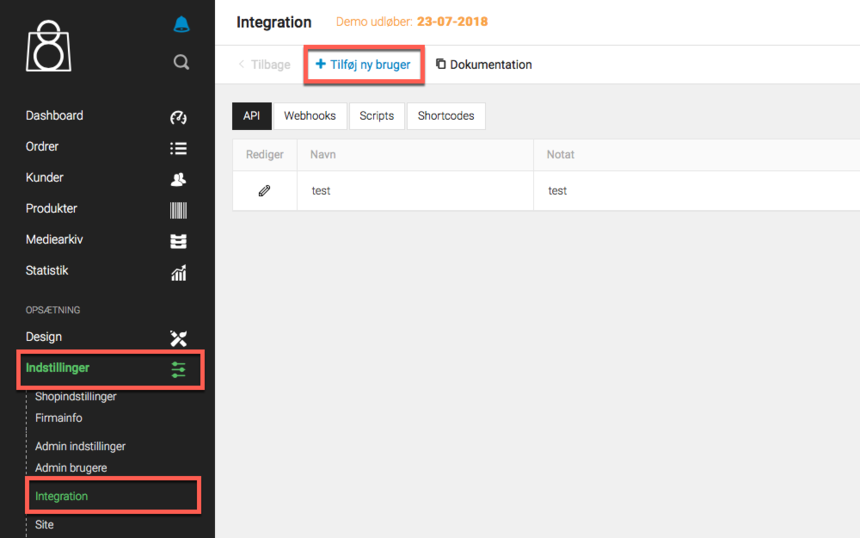The width and height of the screenshot is (860, 538).
Task: Click the Statistik chart icon
Action: coord(178,272)
